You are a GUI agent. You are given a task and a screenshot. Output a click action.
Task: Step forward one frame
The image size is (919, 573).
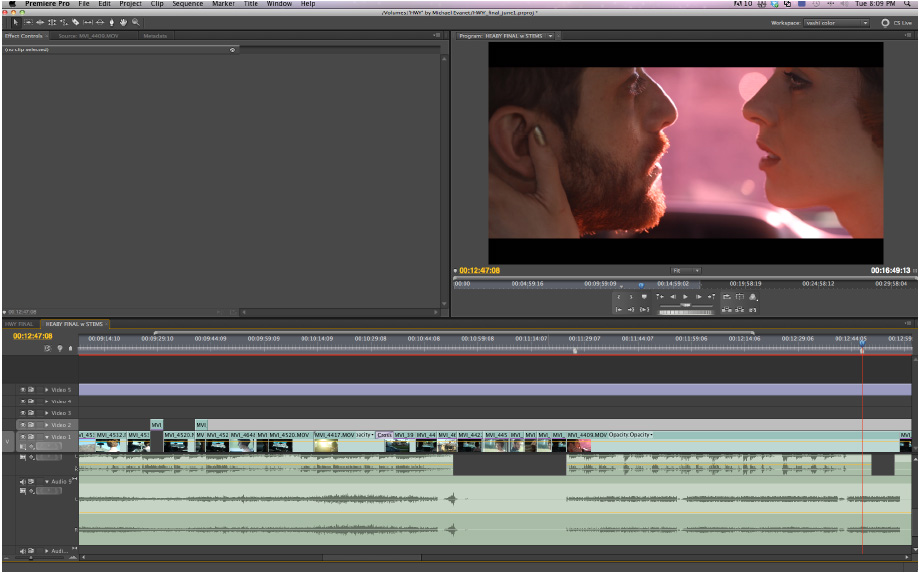coord(698,297)
